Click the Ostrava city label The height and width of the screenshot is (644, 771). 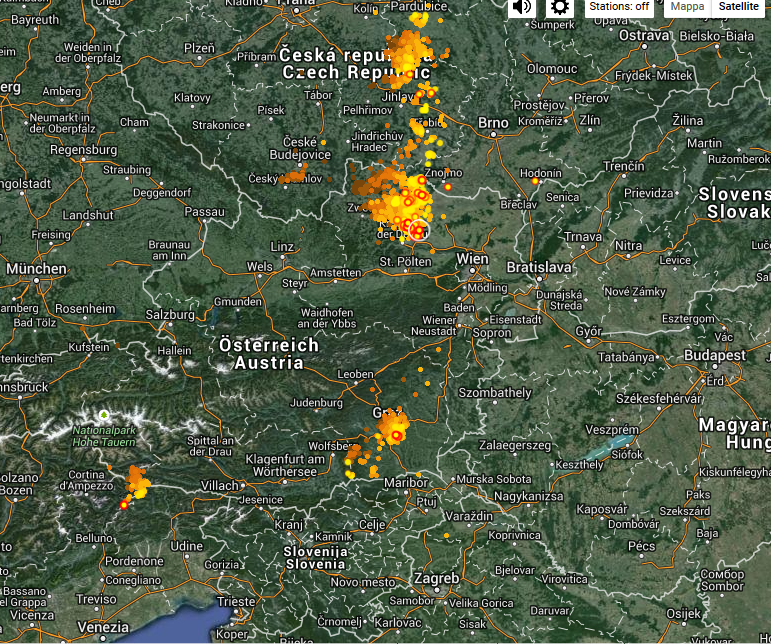[644, 35]
